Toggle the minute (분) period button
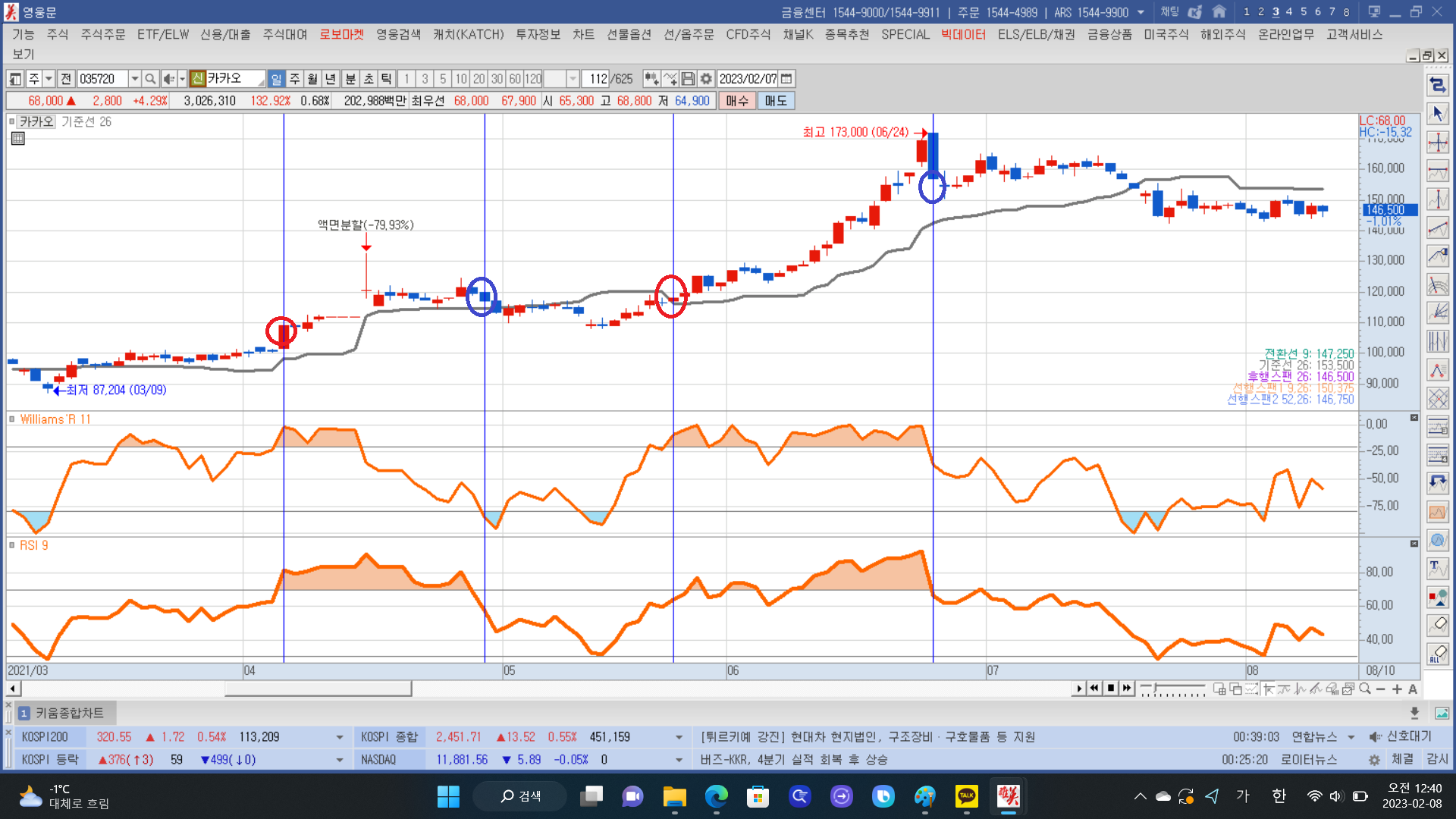 coord(350,79)
